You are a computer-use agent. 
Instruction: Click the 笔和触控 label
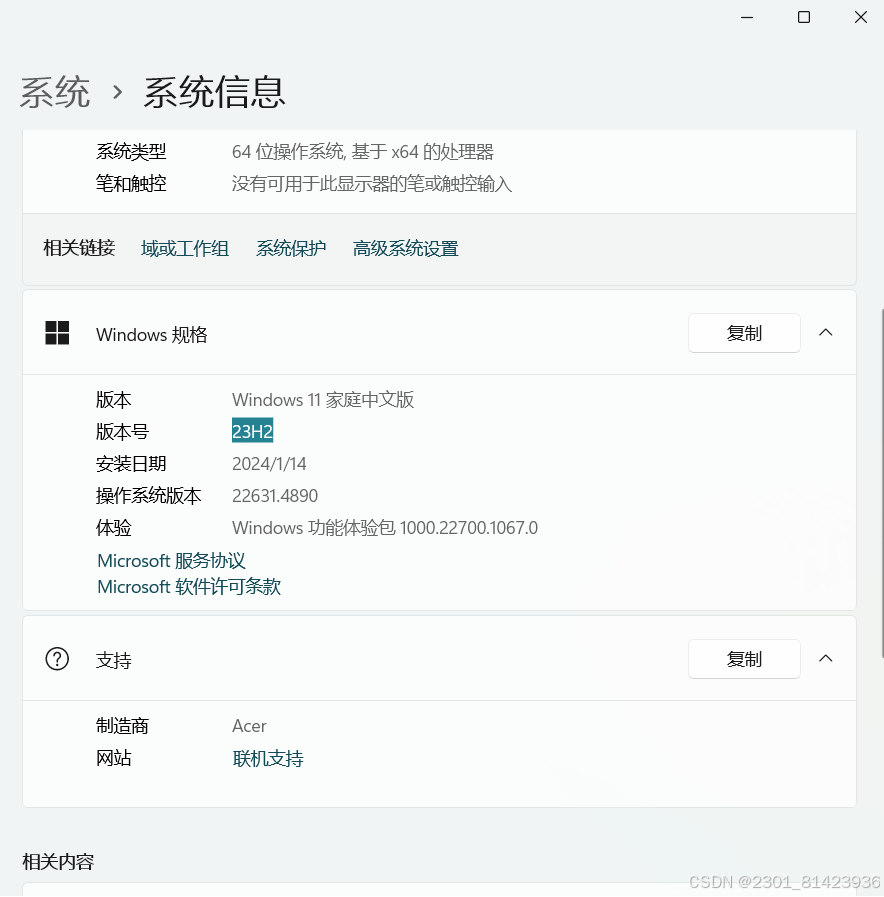coord(131,184)
